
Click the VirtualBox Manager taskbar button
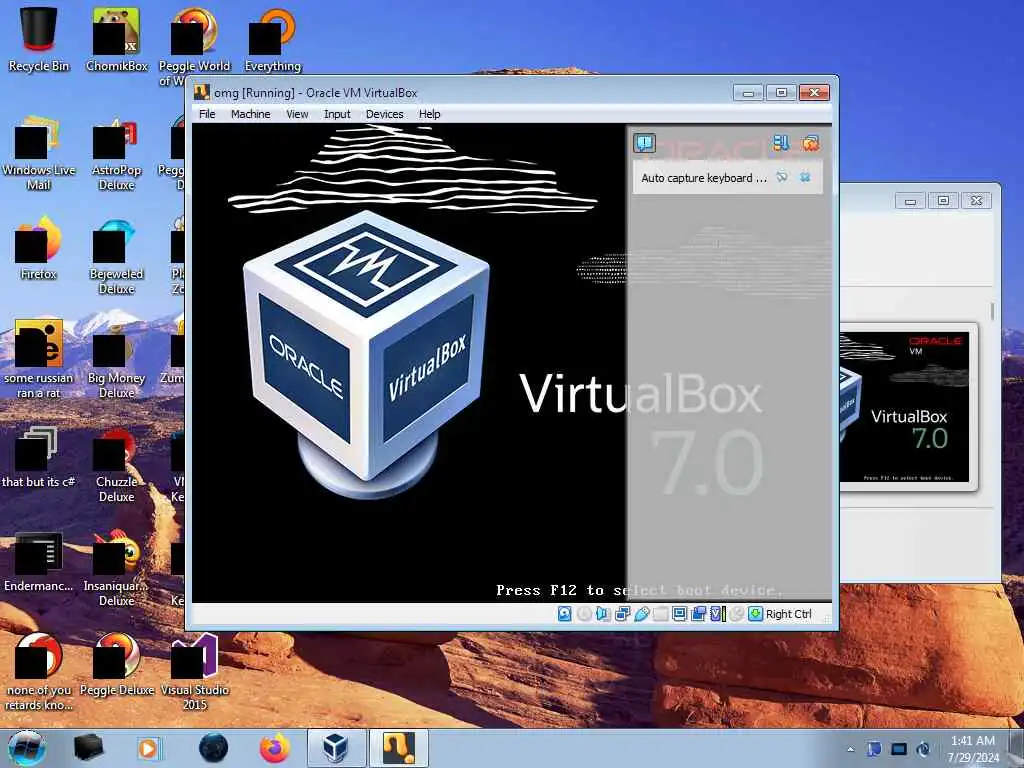click(x=336, y=748)
